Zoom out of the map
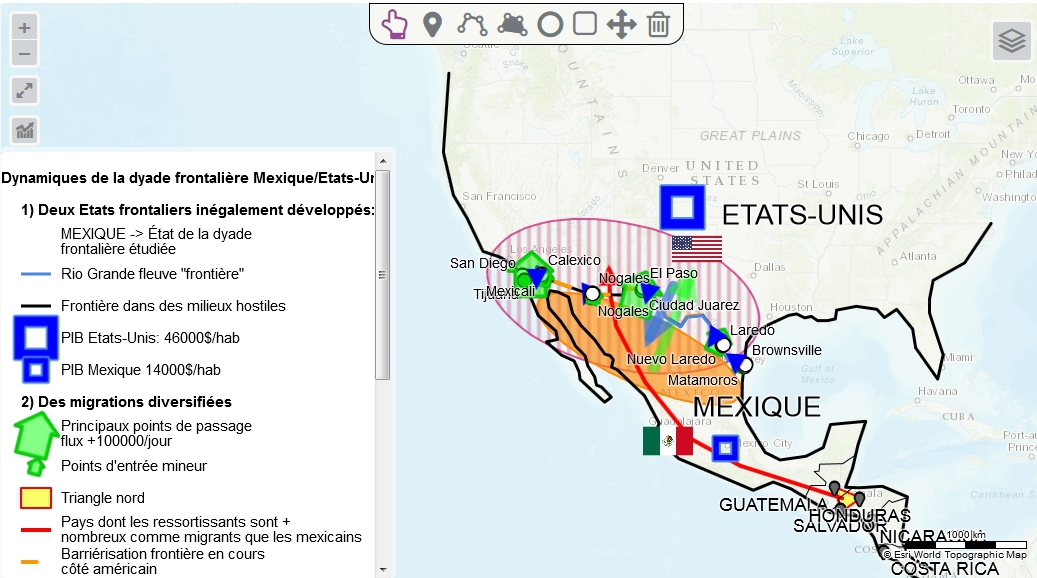Image resolution: width=1037 pixels, height=578 pixels. pos(25,54)
